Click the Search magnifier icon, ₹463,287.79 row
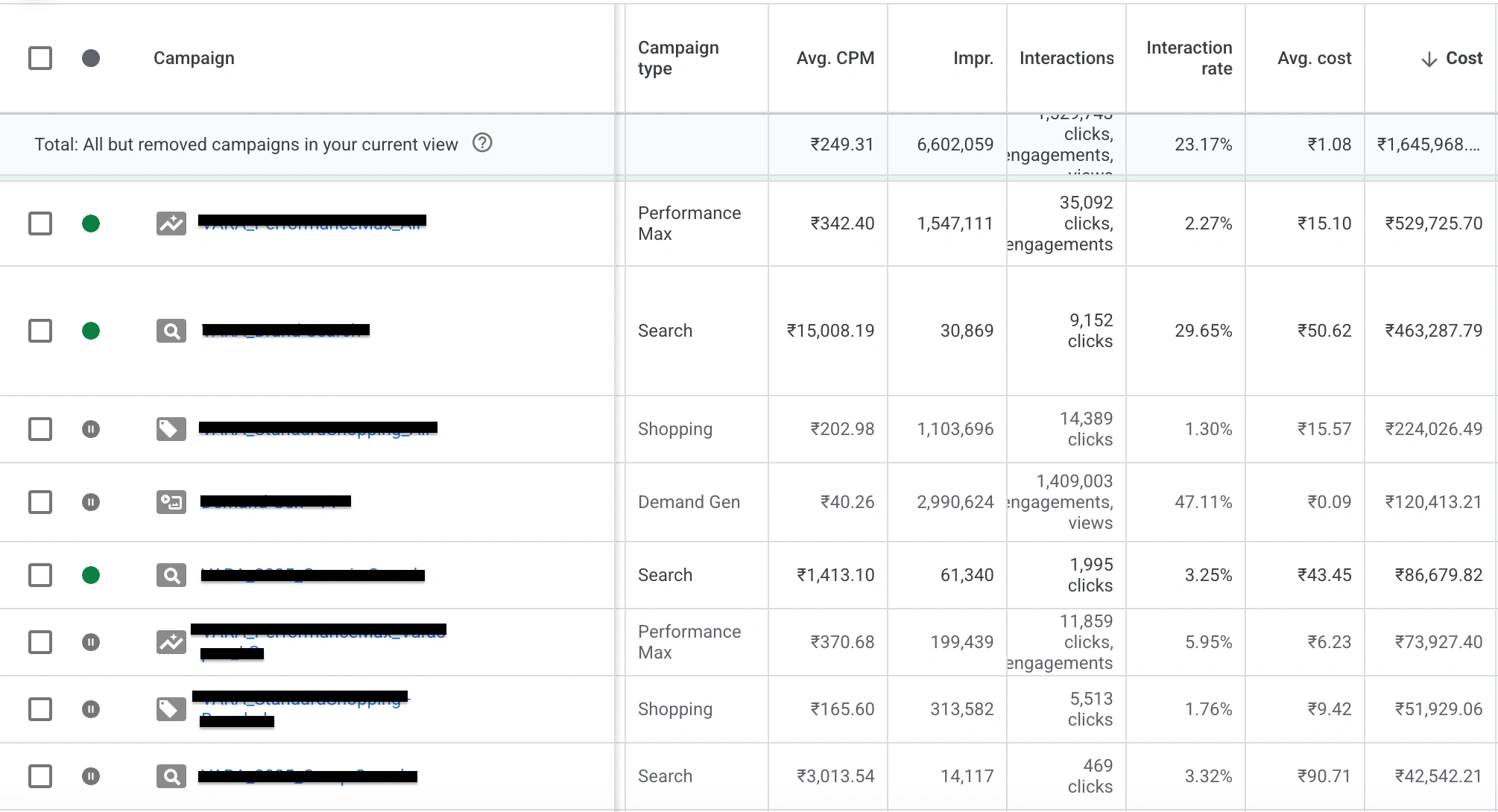The image size is (1498, 812). point(171,331)
